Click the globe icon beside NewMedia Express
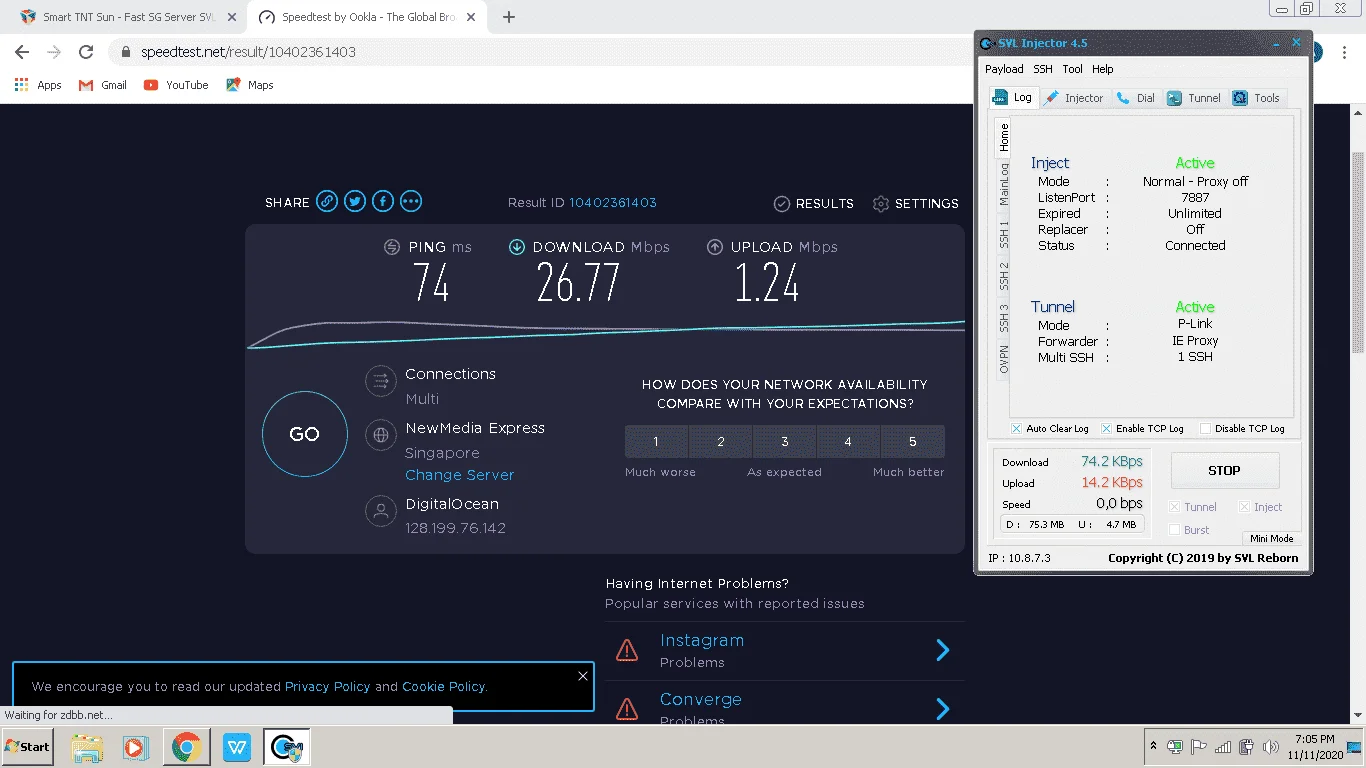 (380, 435)
